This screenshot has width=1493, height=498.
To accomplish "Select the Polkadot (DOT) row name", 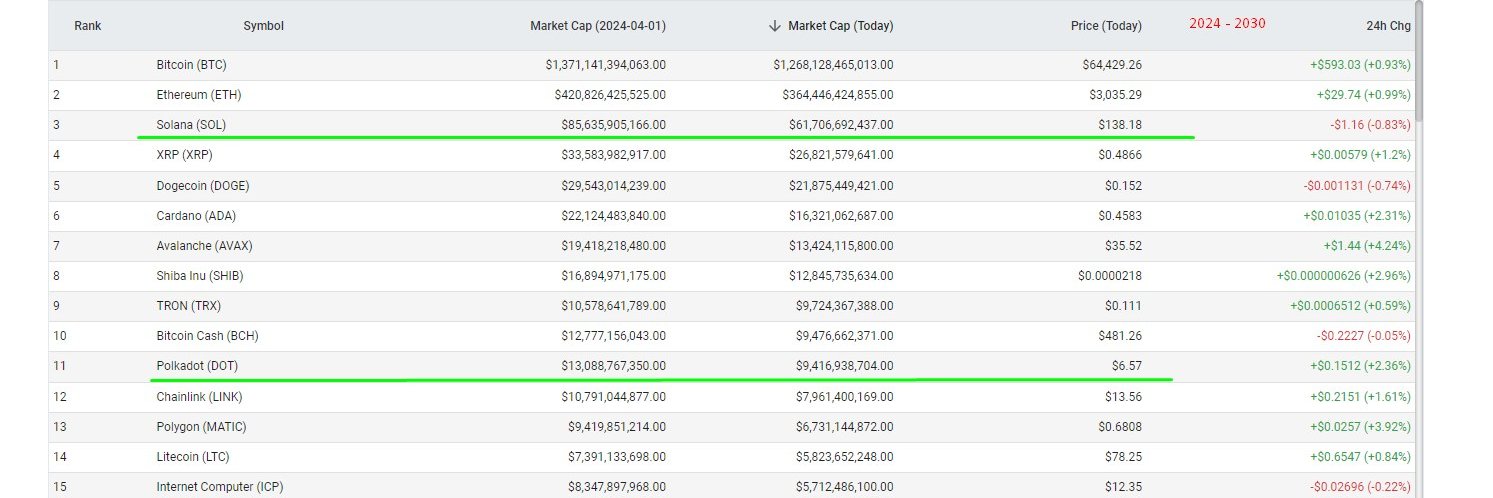I will coord(197,366).
